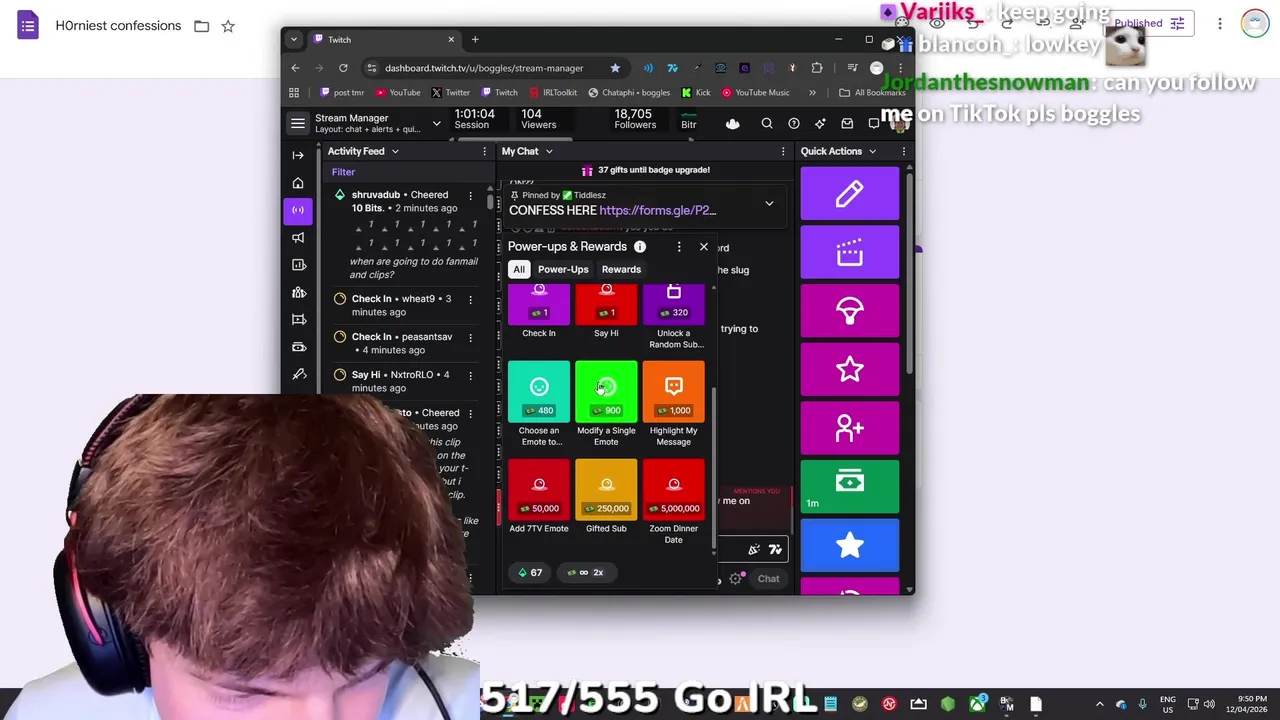Open Power-ups & Rewards three-dot menu
This screenshot has height=720, width=1280.
[679, 247]
